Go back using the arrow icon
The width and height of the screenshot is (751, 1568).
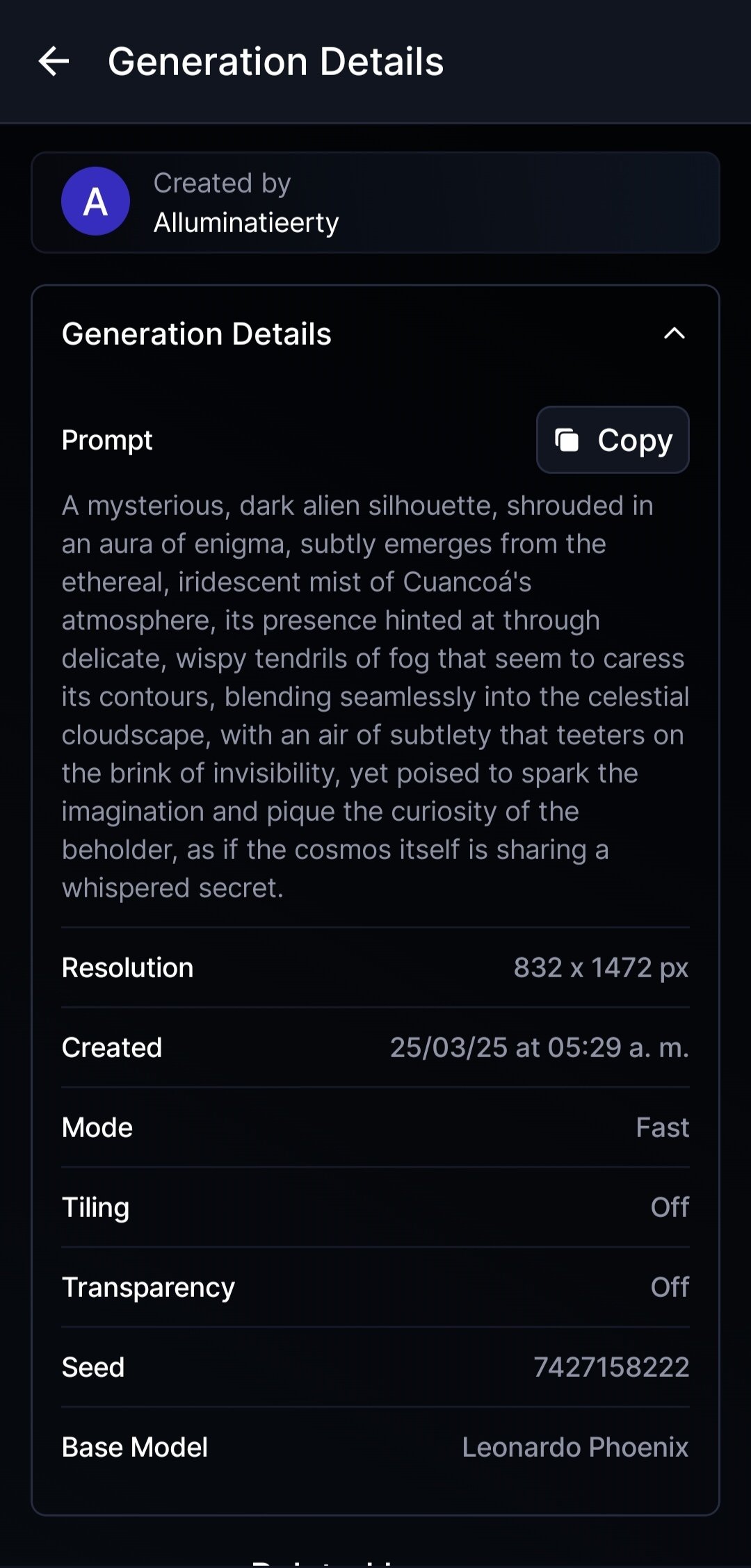[x=54, y=61]
